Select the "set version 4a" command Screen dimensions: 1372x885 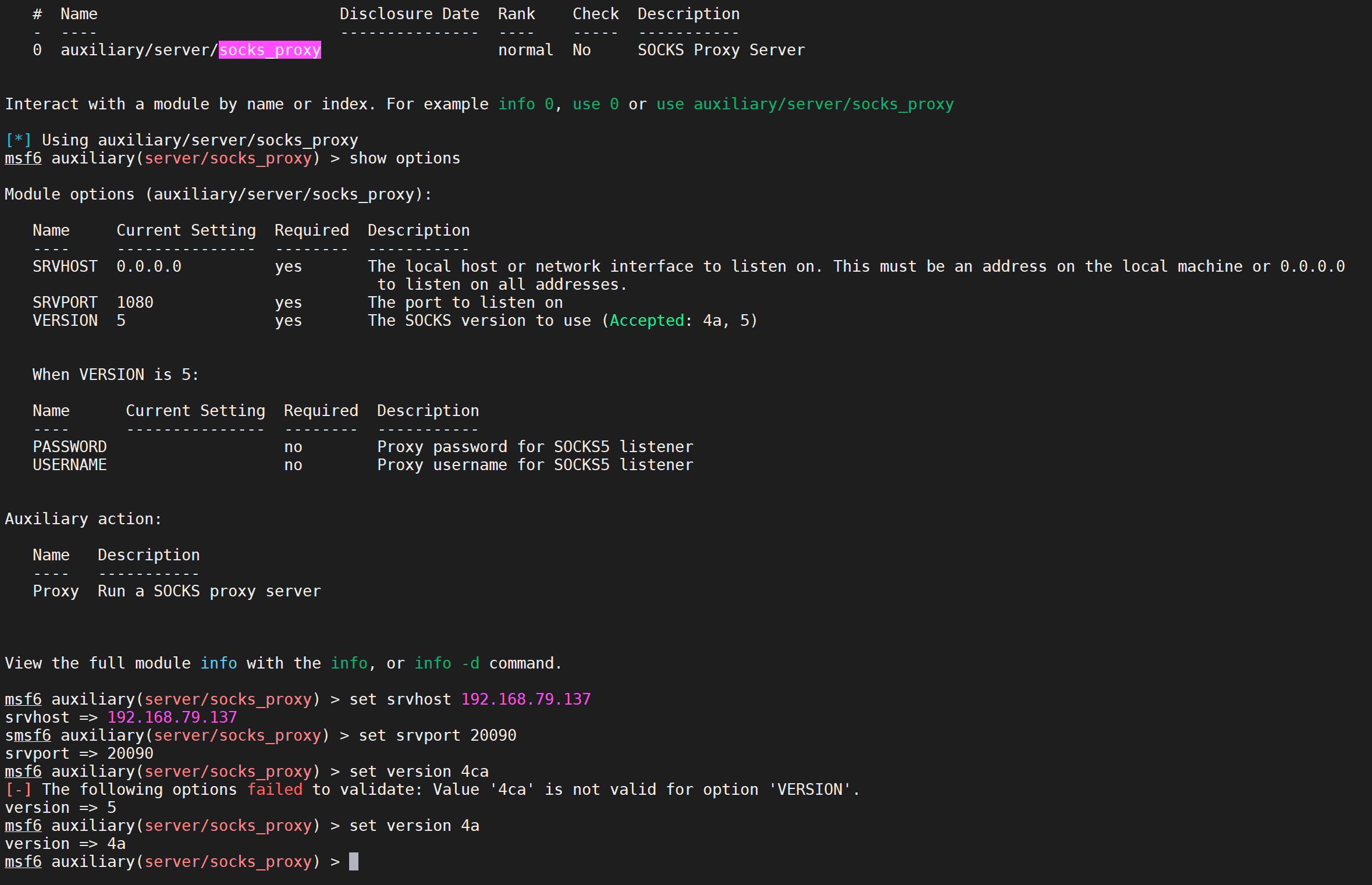414,826
